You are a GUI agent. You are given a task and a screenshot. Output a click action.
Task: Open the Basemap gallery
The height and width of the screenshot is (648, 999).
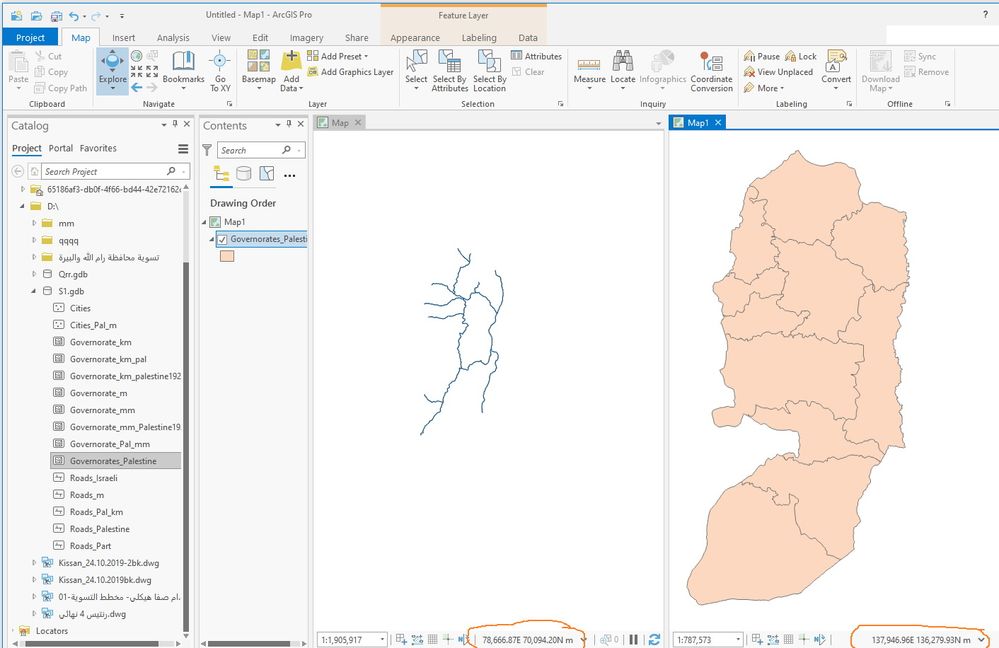point(258,70)
